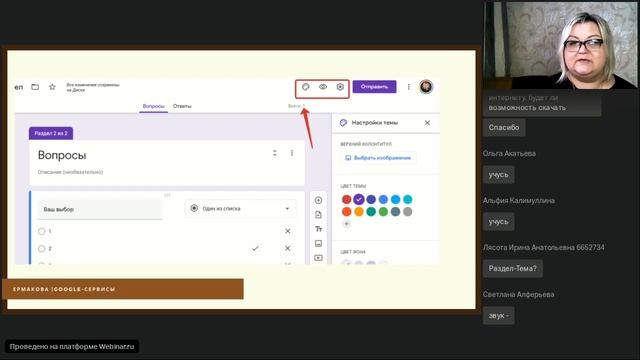Click the учусь message under Альфия Калимуллина

tap(499, 222)
